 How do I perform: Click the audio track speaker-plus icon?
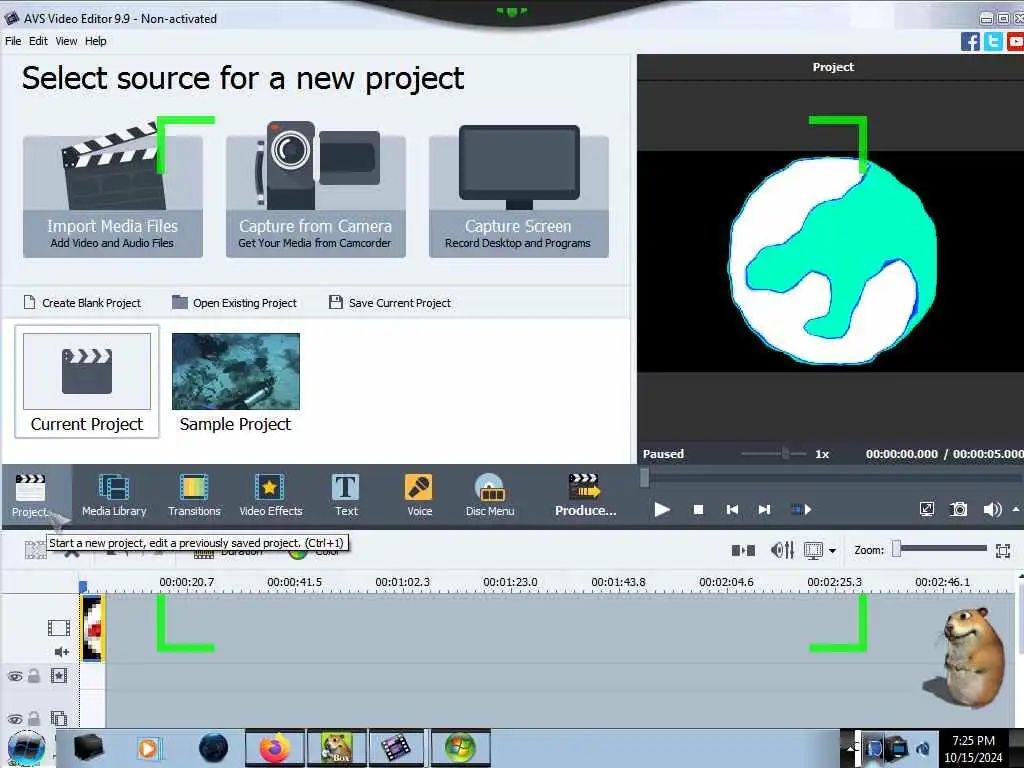[62, 652]
